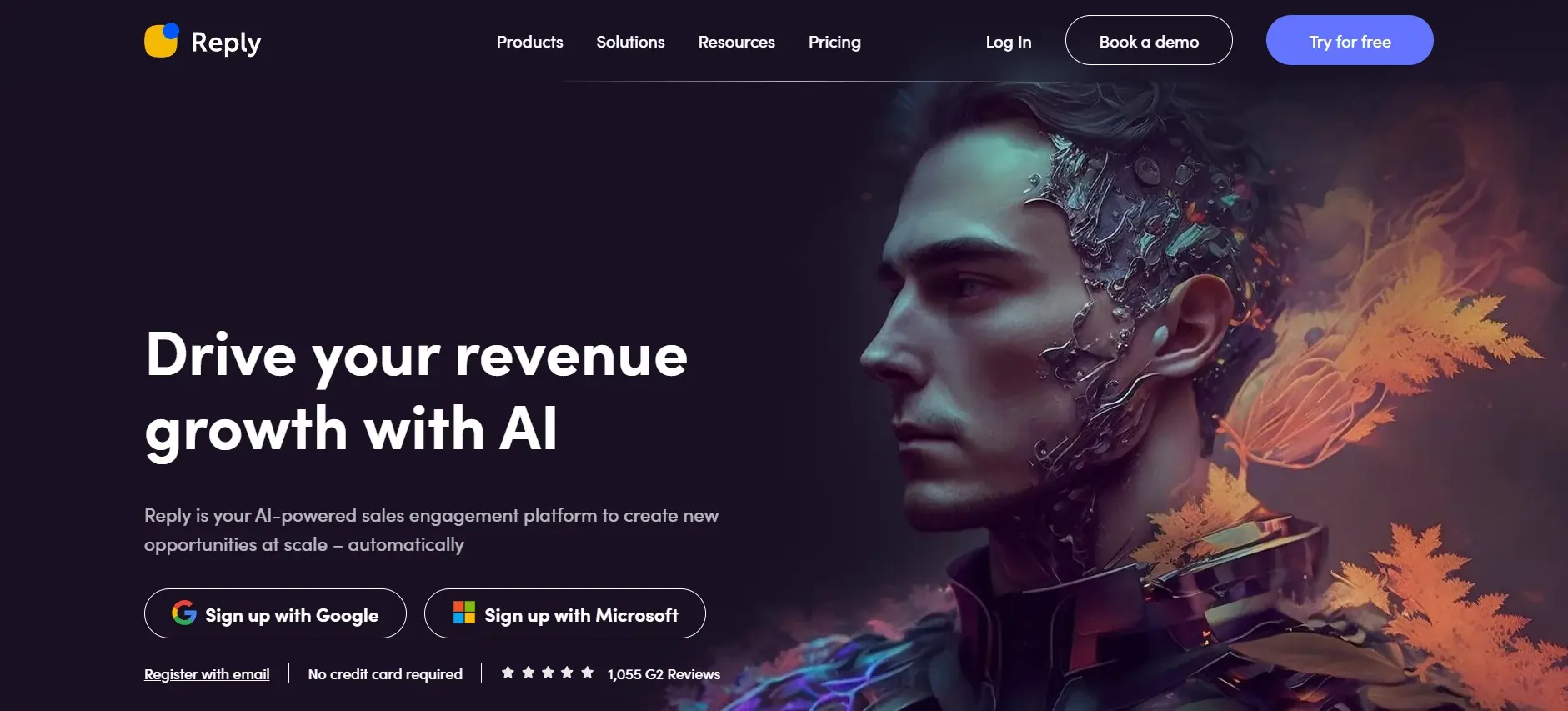
Task: Open Register with email link
Action: click(x=207, y=674)
